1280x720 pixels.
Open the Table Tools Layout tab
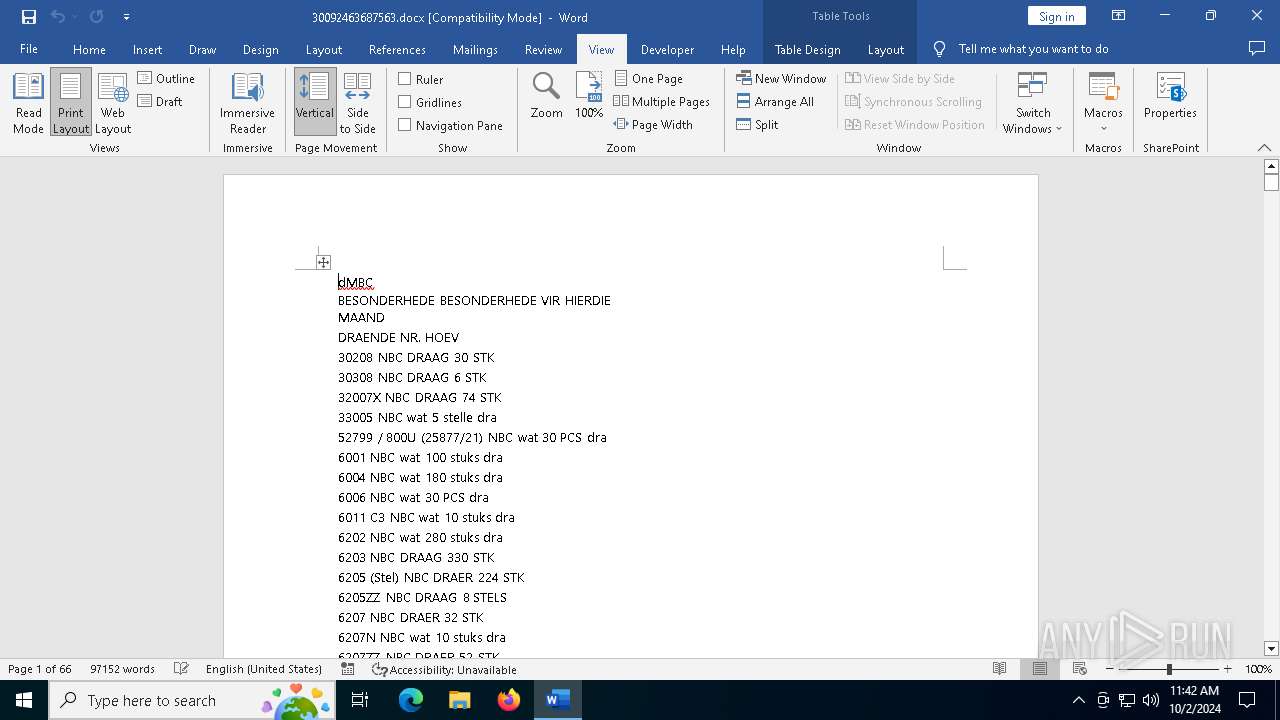click(885, 49)
